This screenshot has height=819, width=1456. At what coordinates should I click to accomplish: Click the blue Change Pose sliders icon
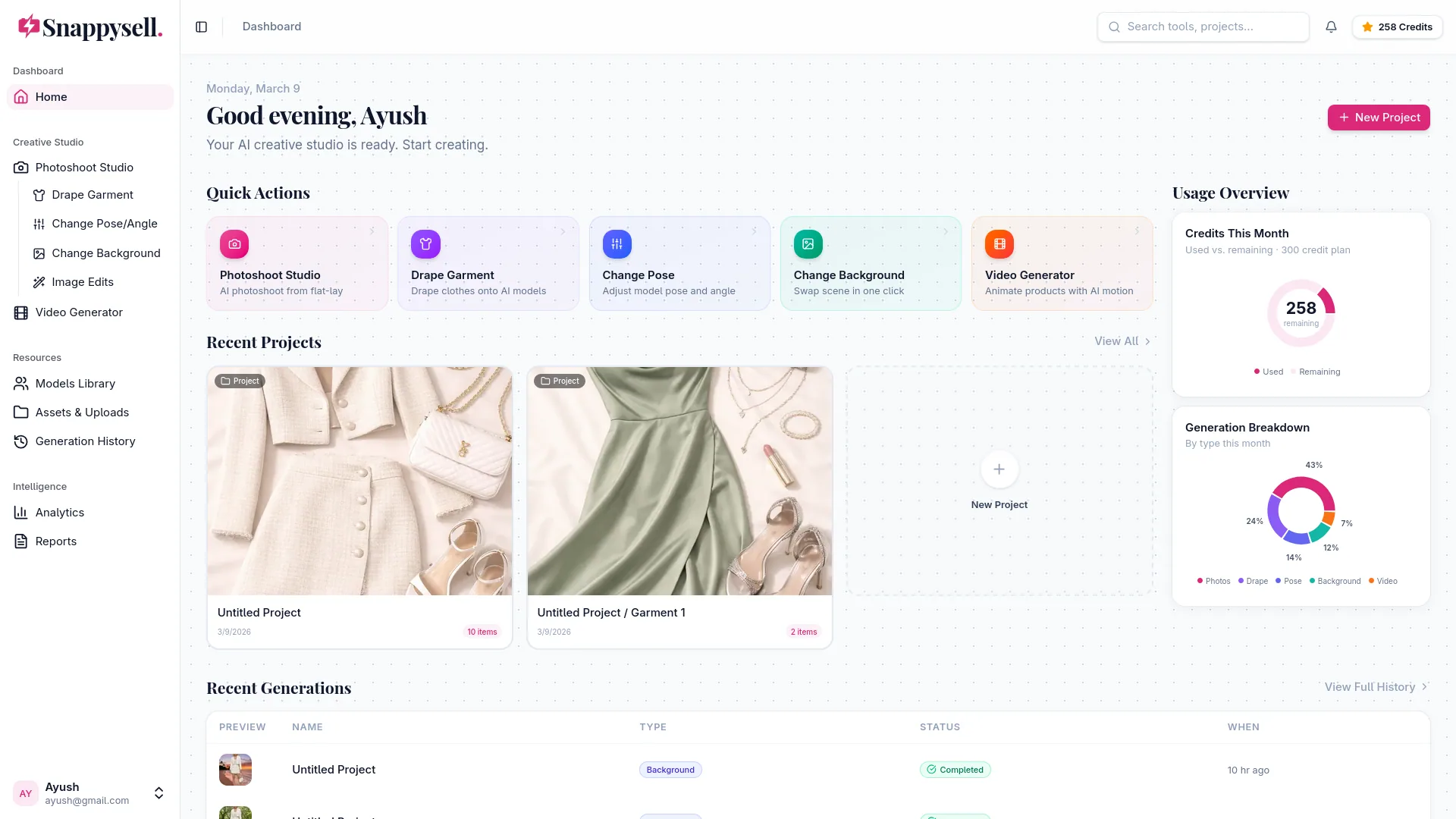(617, 244)
